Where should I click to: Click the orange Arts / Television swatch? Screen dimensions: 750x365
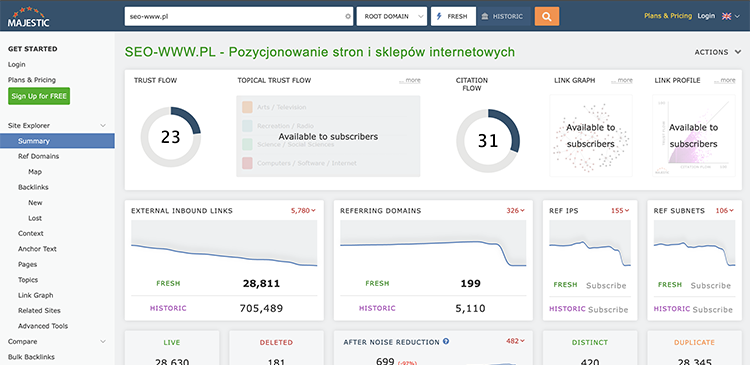[x=247, y=107]
